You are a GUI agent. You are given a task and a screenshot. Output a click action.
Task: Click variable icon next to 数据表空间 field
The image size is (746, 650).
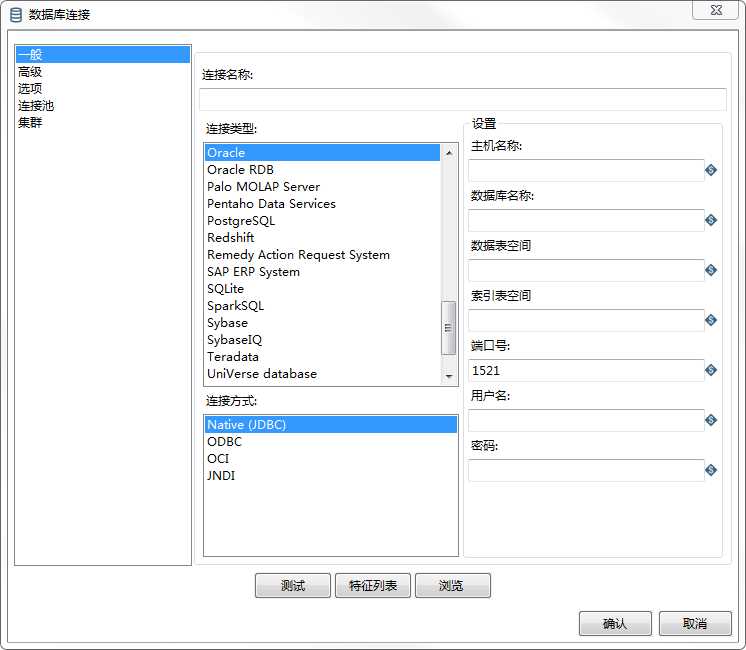pyautogui.click(x=711, y=270)
